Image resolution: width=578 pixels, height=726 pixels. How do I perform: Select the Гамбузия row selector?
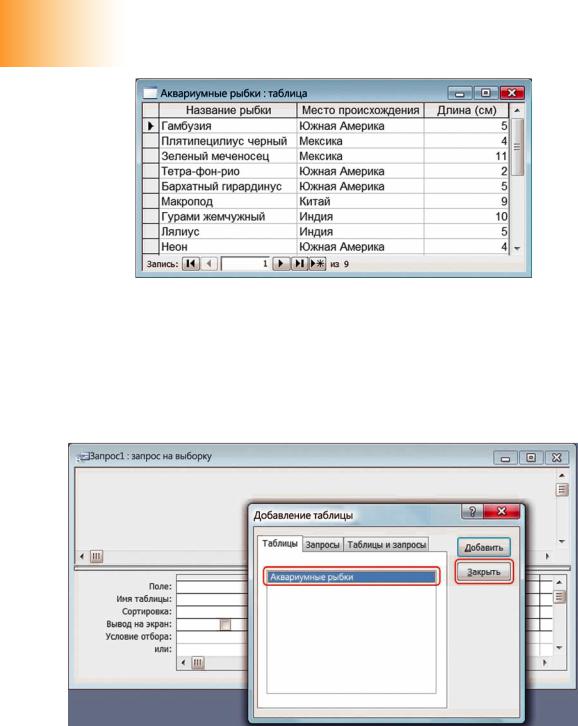[151, 126]
